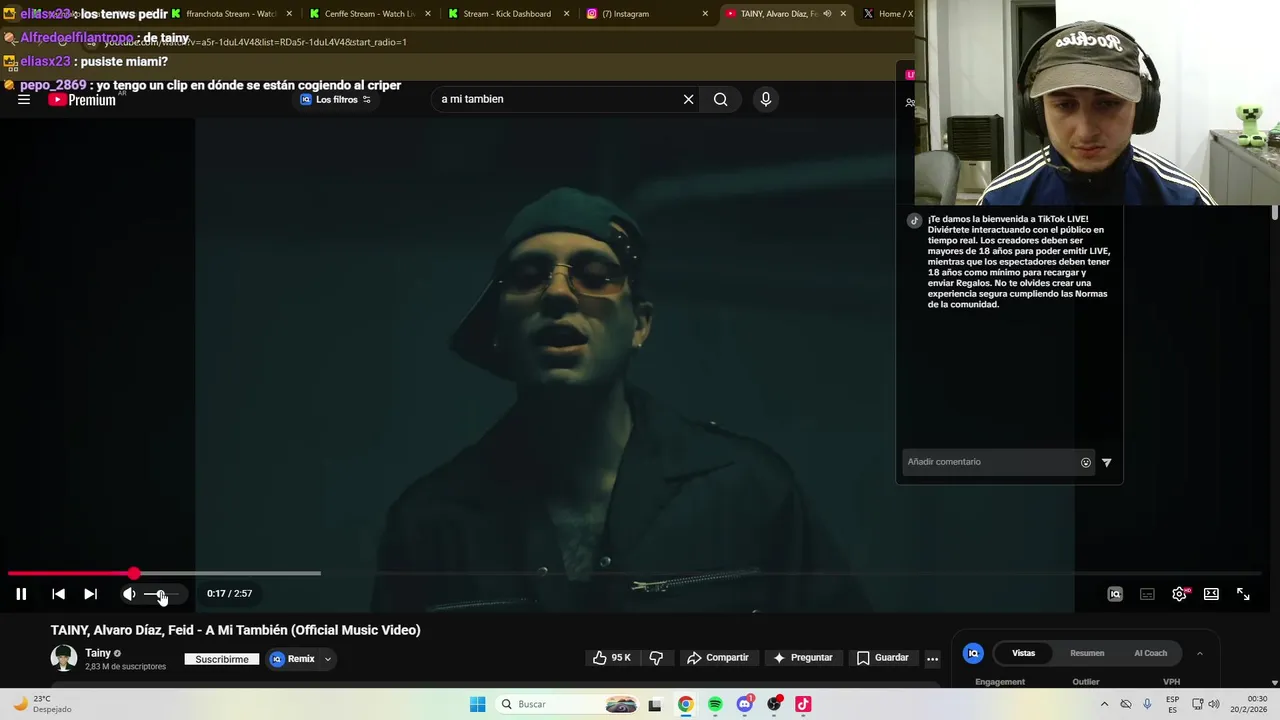This screenshot has width=1280, height=720.
Task: Open system volume tray icon
Action: 1214,704
